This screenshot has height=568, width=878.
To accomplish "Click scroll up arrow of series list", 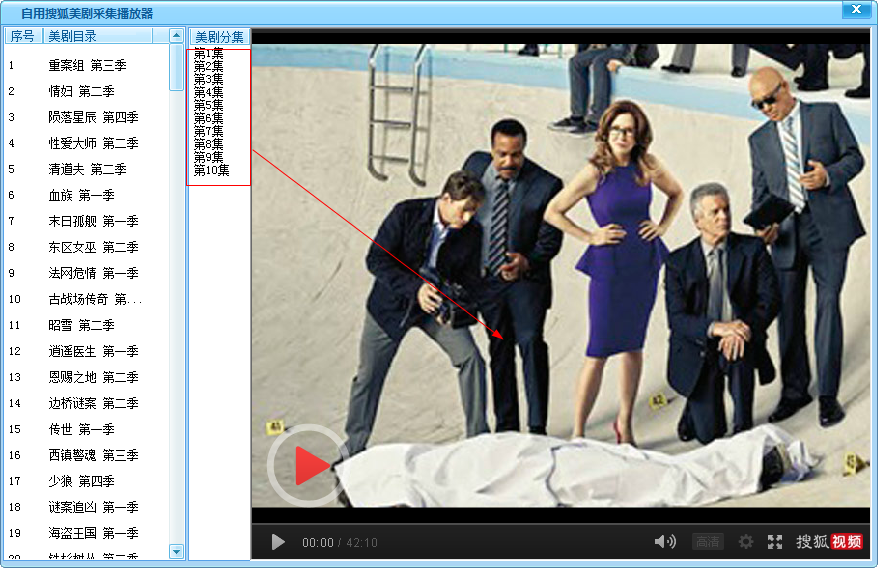I will point(176,36).
